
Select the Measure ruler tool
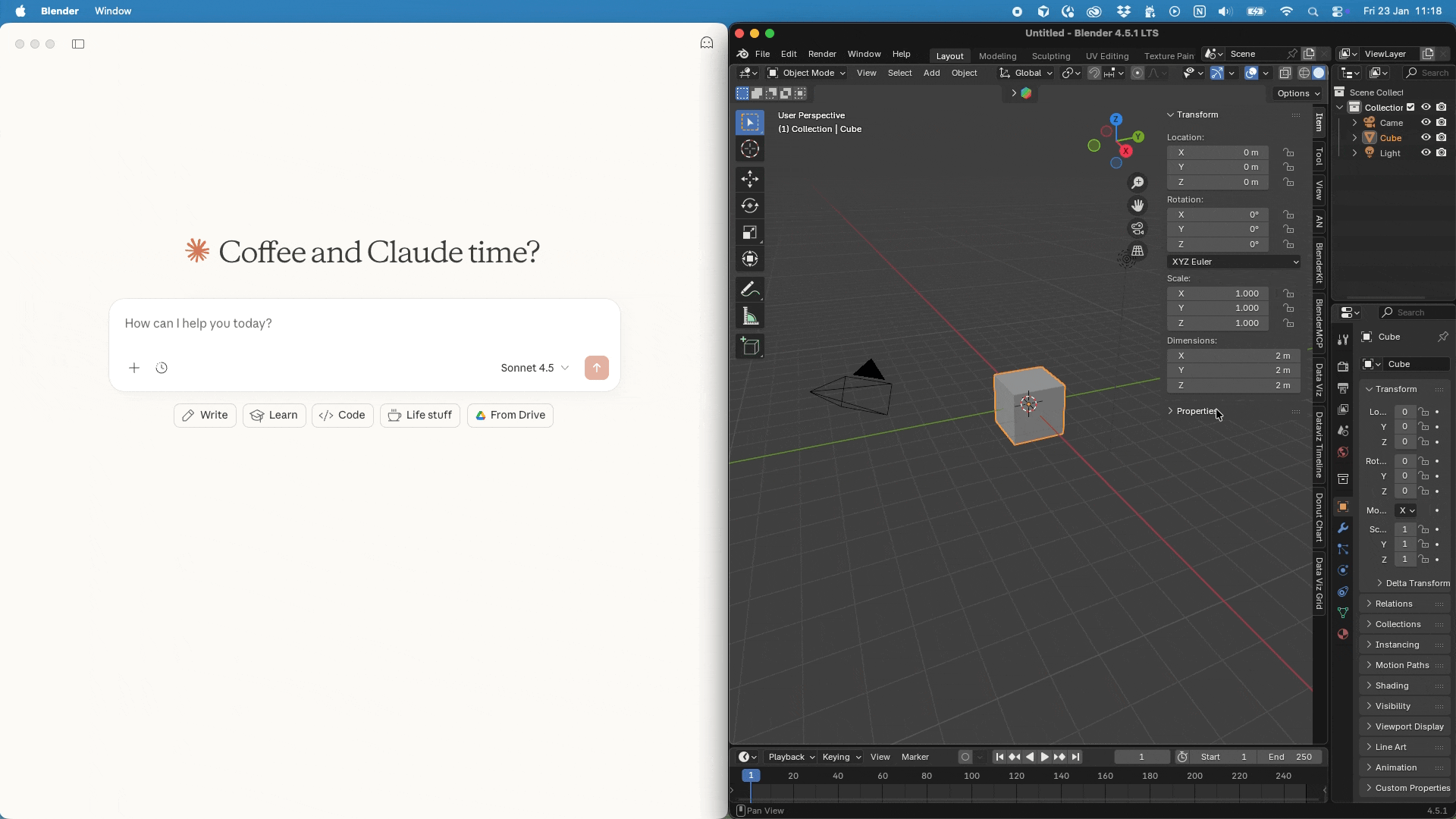[x=749, y=316]
